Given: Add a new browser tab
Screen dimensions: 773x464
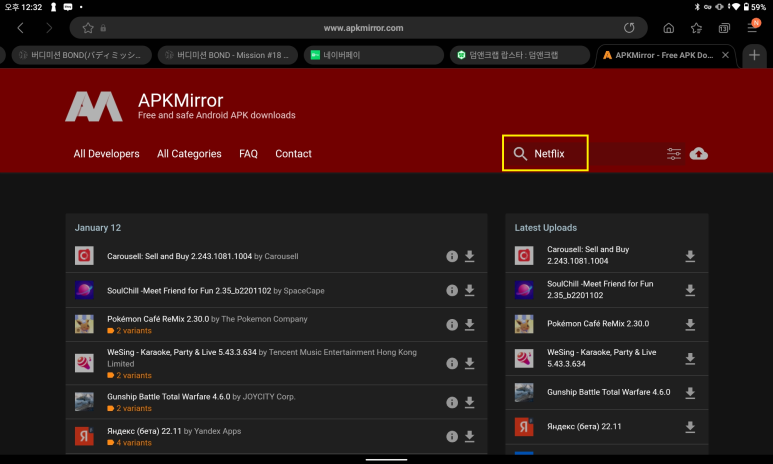Looking at the screenshot, I should [754, 55].
